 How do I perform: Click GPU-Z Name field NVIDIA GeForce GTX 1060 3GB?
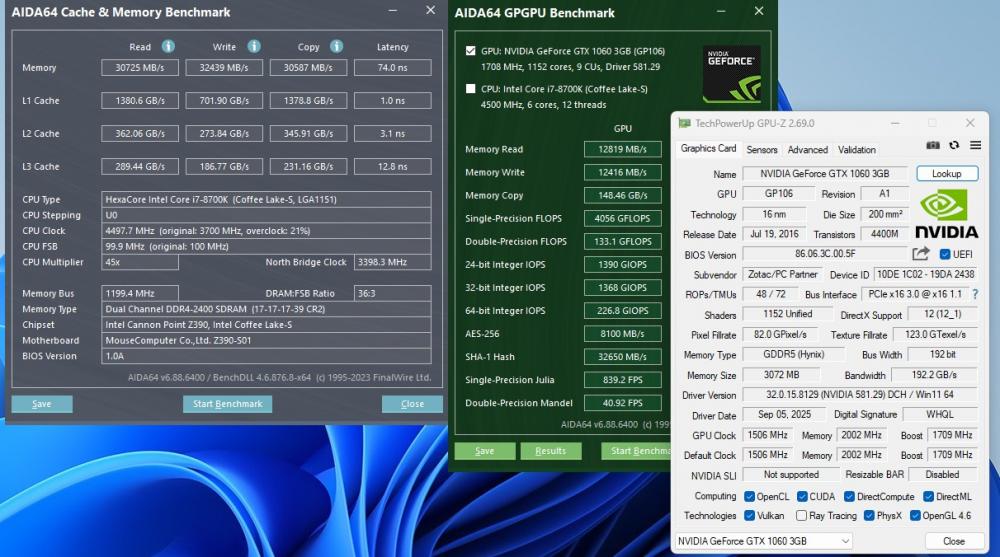(824, 174)
